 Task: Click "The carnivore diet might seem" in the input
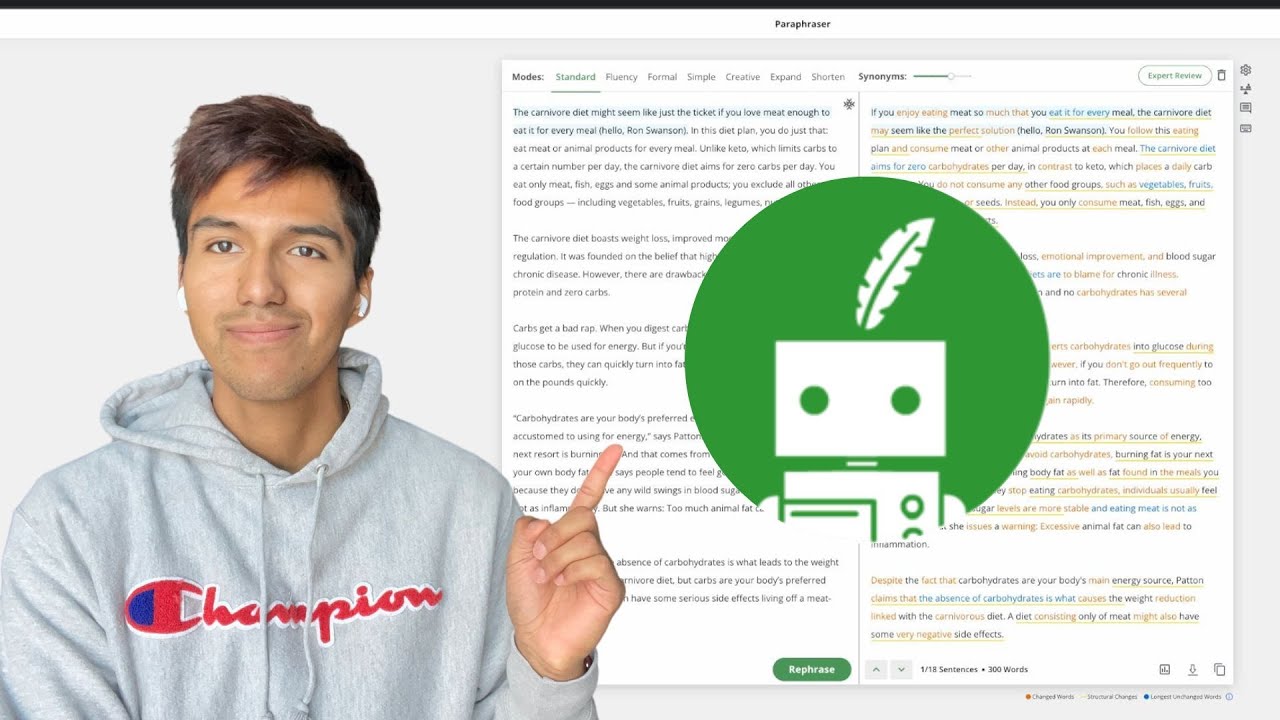(577, 113)
